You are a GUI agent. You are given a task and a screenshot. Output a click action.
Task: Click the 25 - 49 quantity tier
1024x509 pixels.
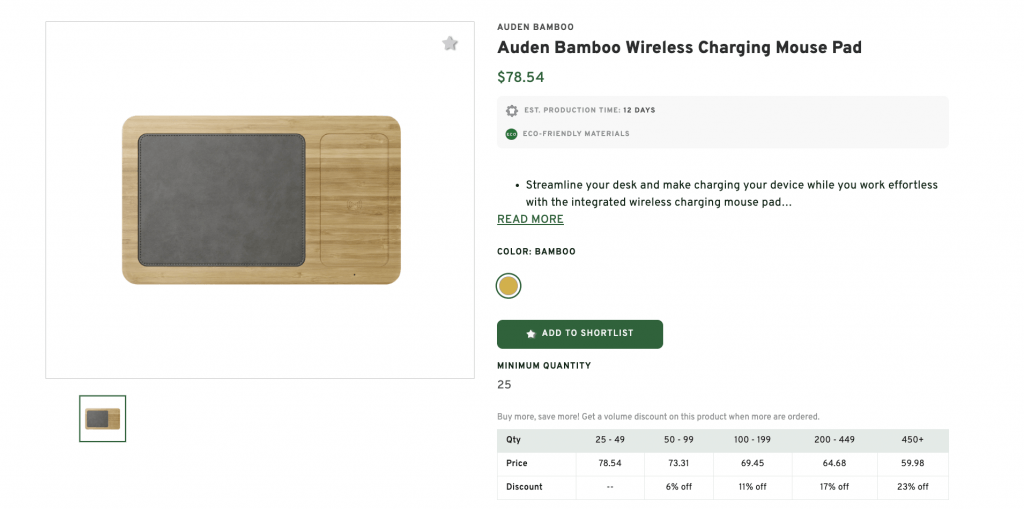pos(610,440)
